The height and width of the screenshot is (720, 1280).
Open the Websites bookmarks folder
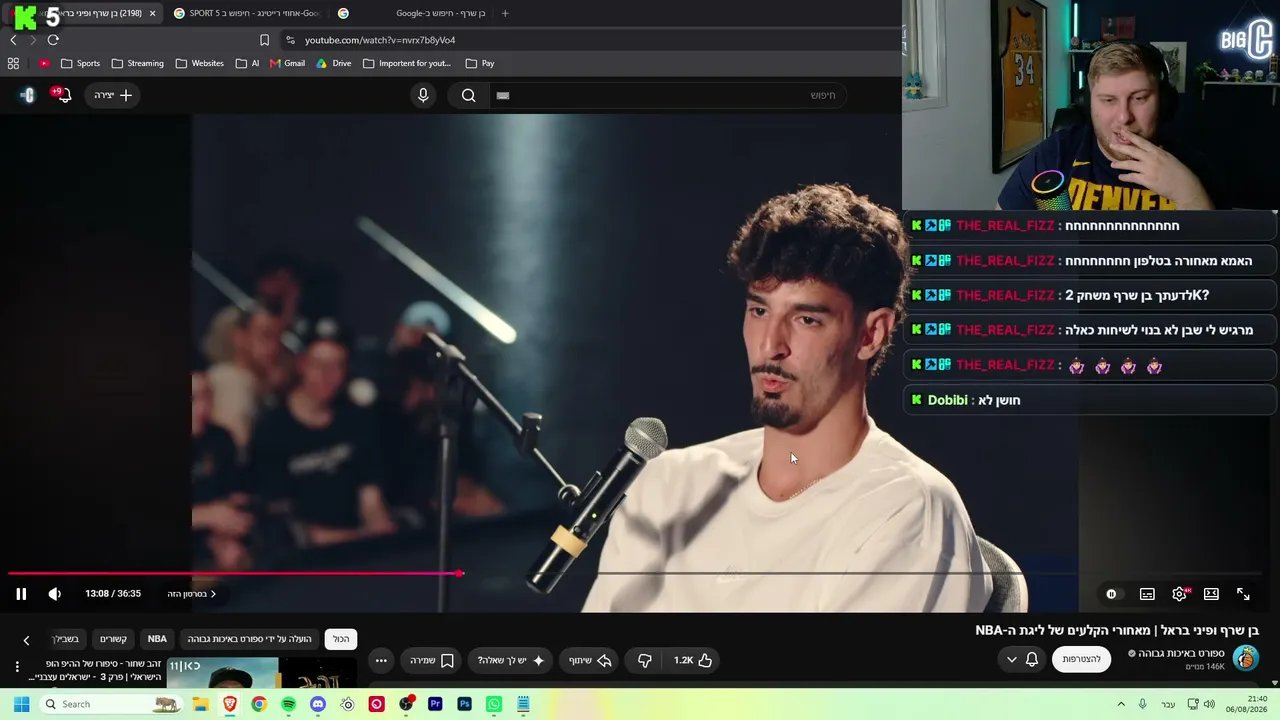pos(199,63)
